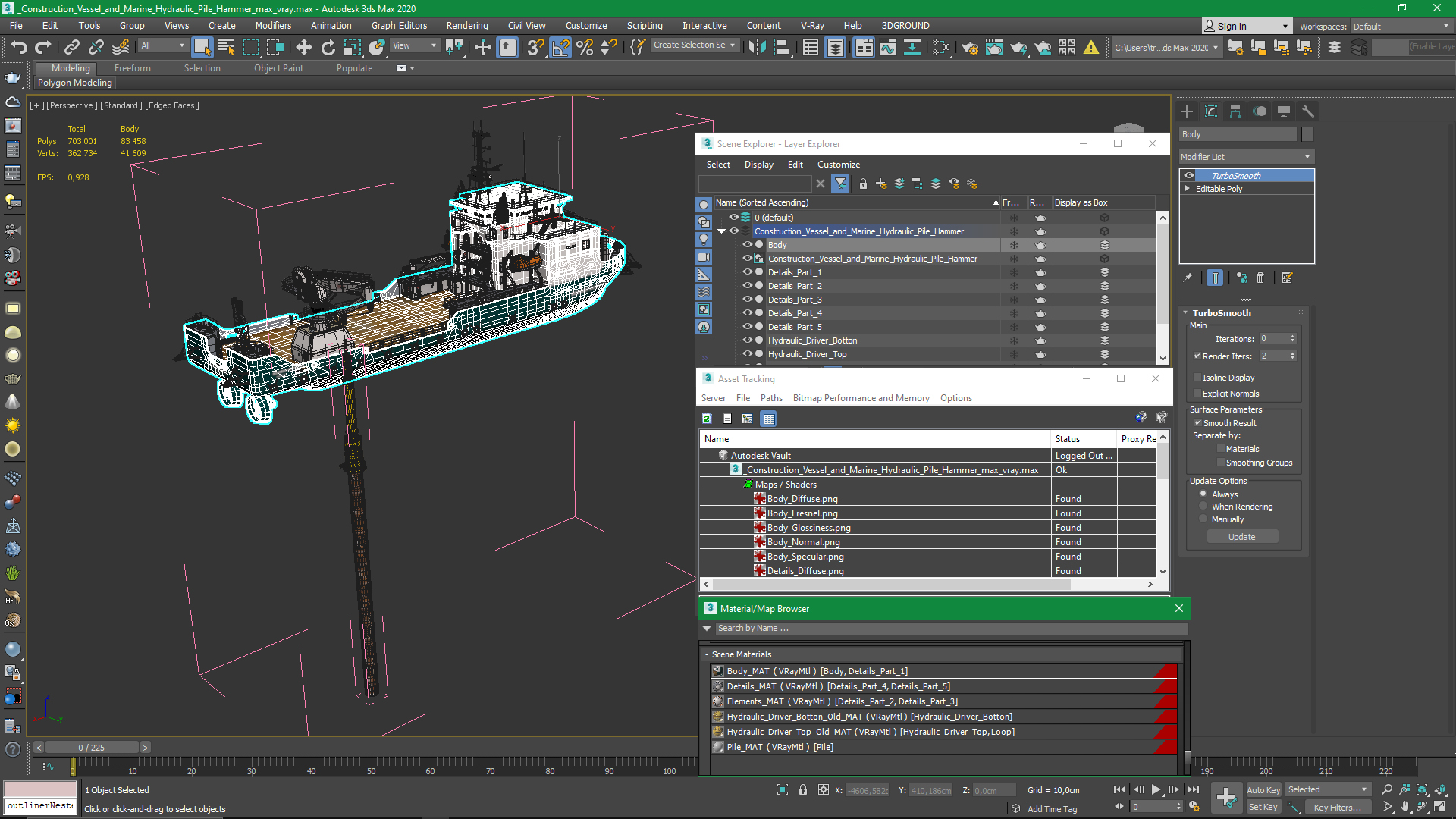Screen dimensions: 1456x819
Task: Enable the Explicit Normals checkbox
Action: tap(1197, 393)
